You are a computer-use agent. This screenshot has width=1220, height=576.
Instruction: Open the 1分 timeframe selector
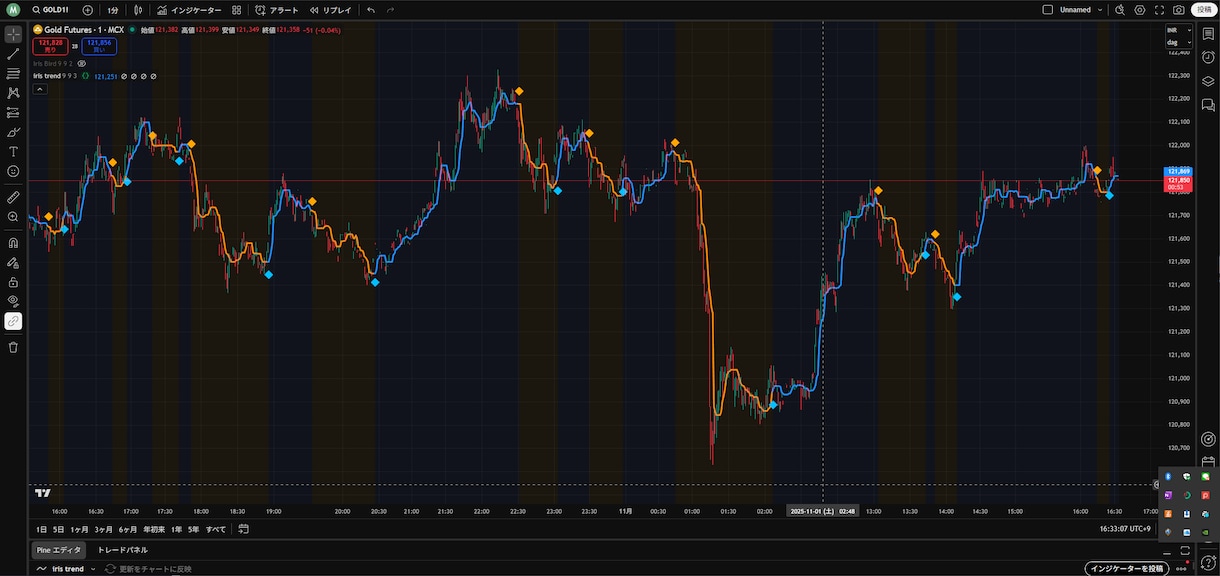click(x=113, y=10)
